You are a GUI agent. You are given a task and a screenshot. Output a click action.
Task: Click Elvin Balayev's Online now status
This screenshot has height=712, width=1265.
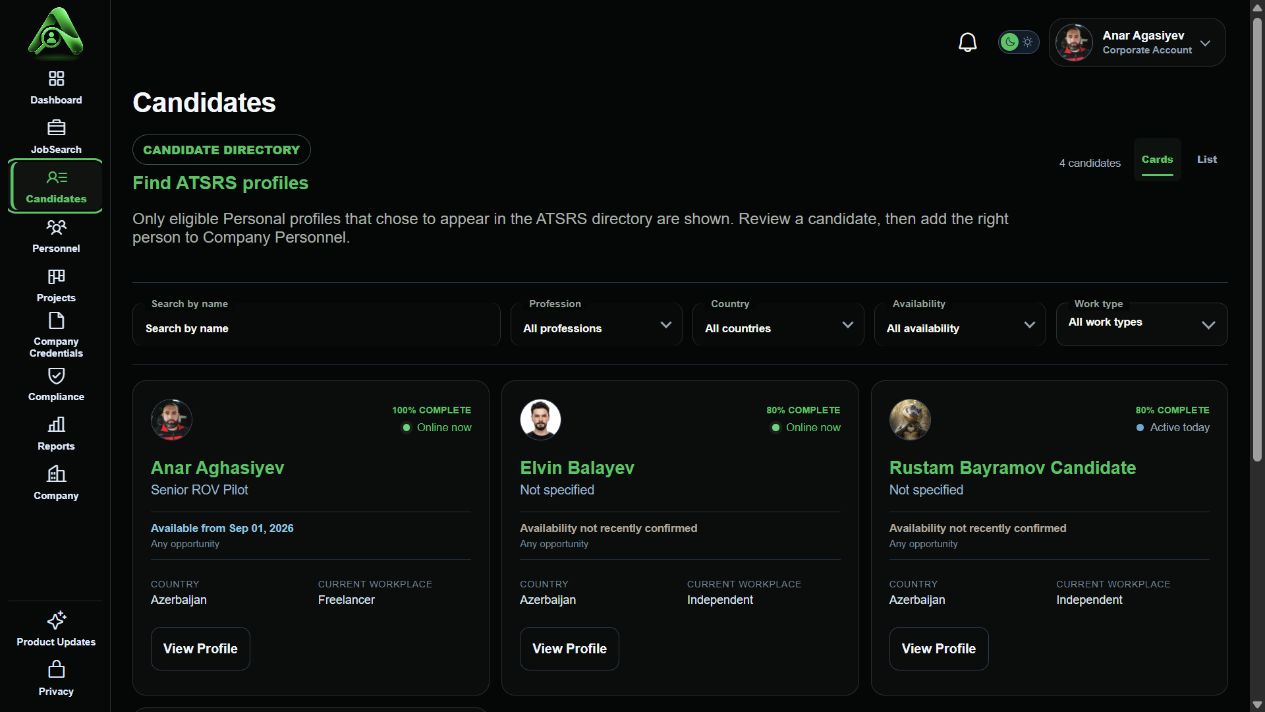click(806, 427)
